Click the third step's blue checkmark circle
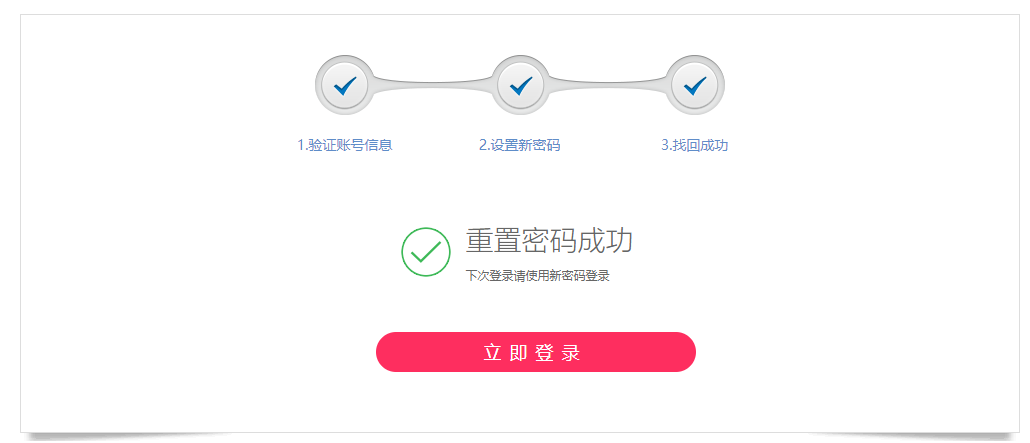1030x443 pixels. tap(695, 86)
